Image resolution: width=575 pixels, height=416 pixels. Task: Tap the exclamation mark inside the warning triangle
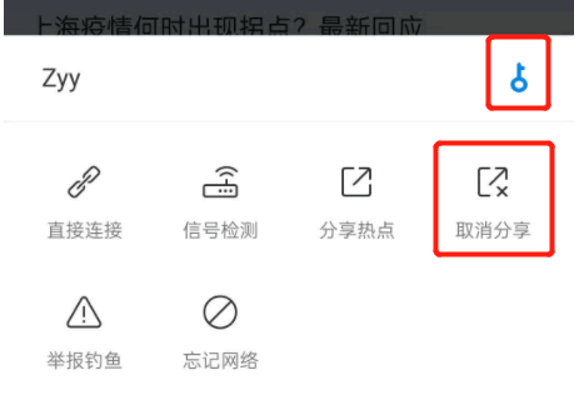[84, 314]
